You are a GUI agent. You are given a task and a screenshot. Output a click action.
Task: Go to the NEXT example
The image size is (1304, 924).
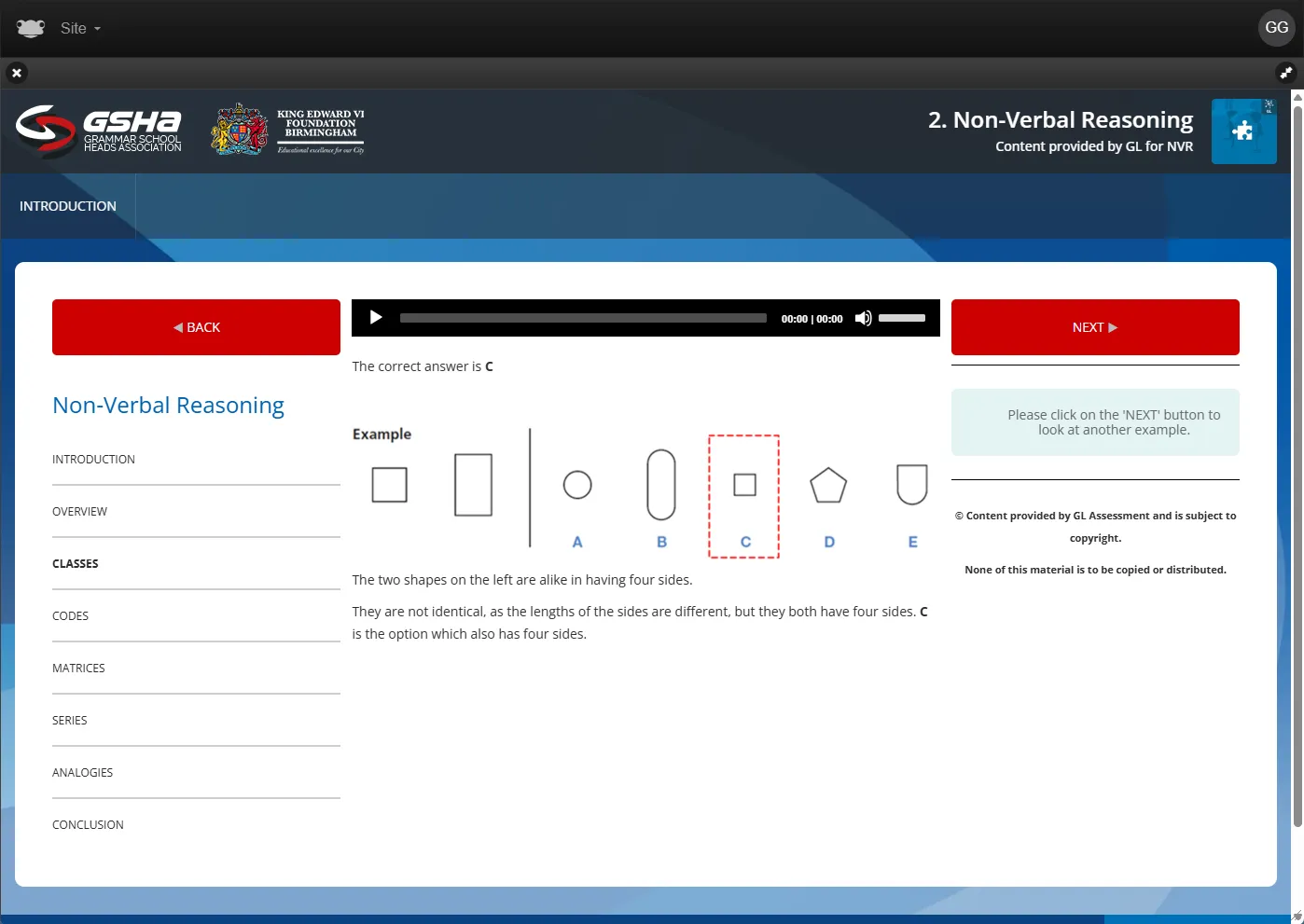click(1094, 327)
